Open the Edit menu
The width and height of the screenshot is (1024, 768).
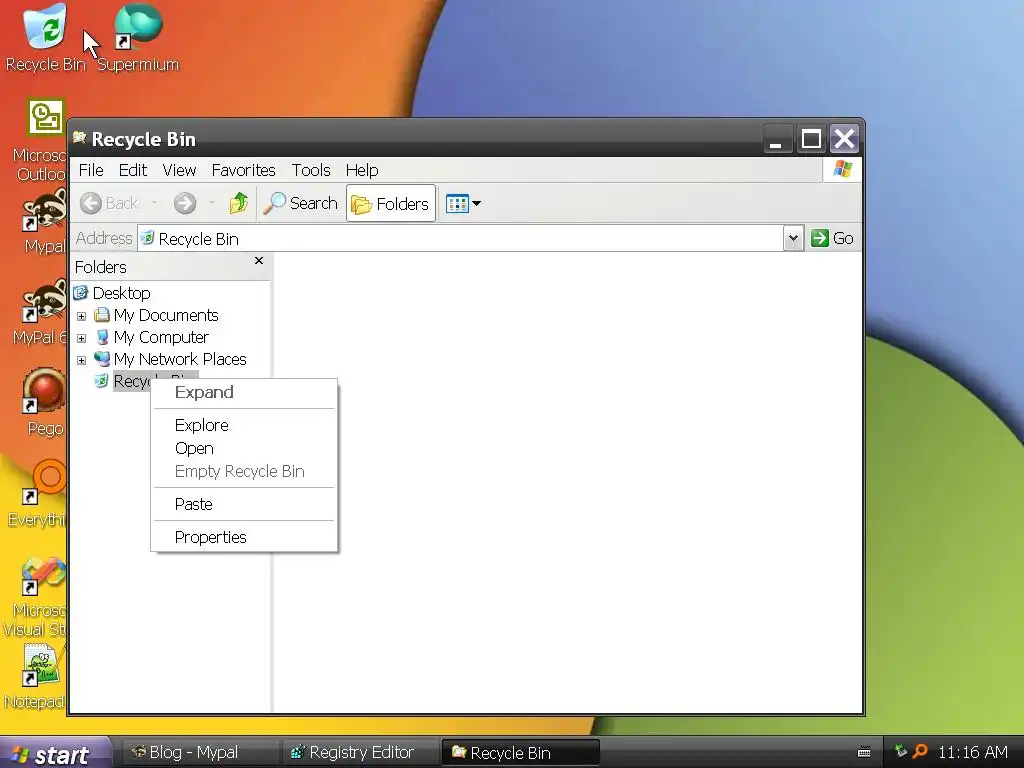click(133, 170)
